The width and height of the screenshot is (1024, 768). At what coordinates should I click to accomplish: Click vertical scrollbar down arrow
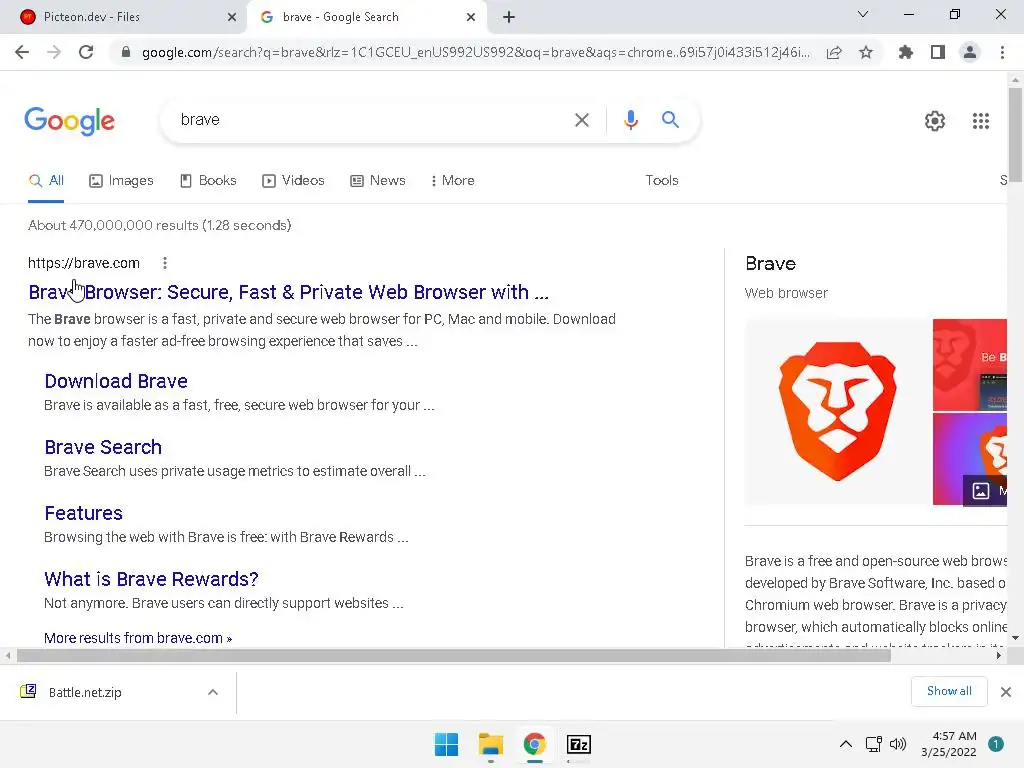click(x=1015, y=638)
